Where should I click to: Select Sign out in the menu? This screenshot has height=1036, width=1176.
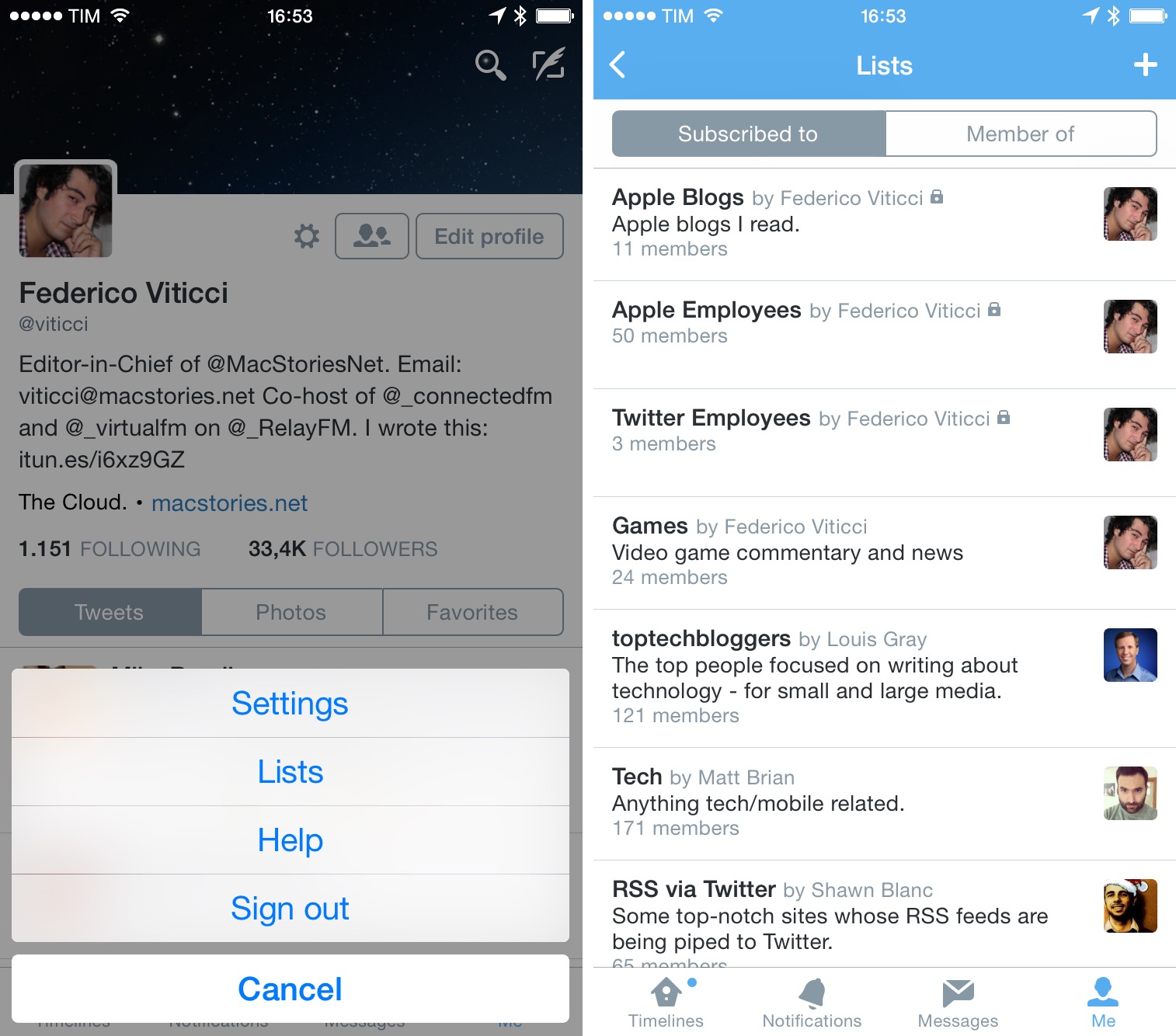click(x=291, y=909)
